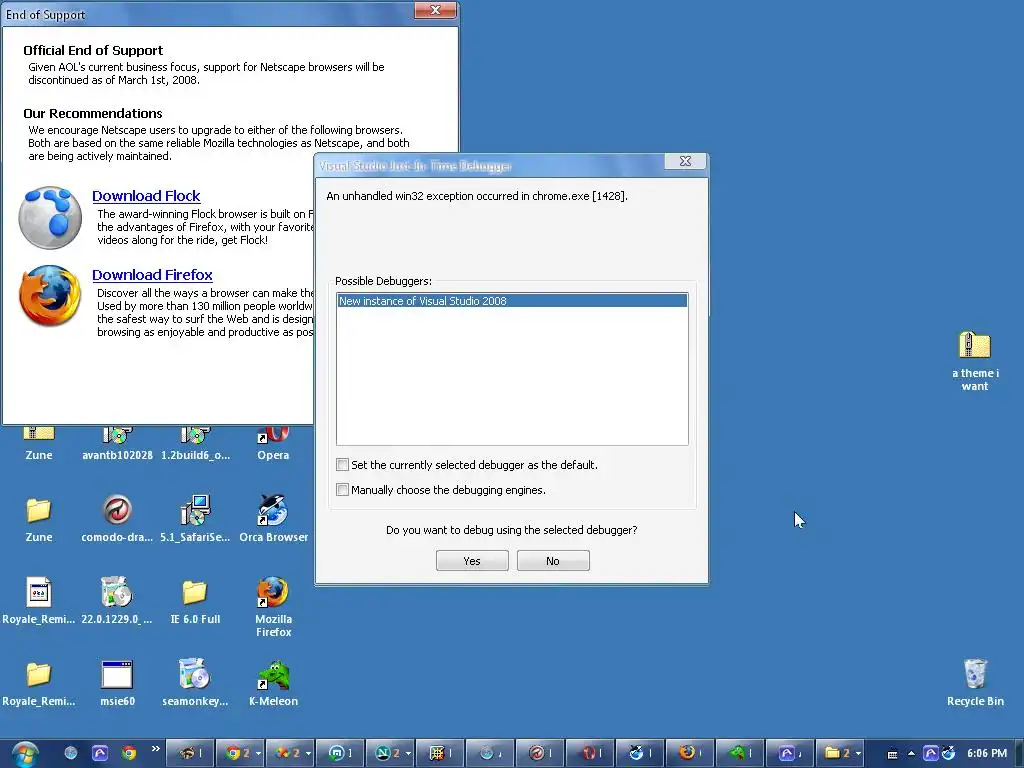Switch to the Maxthon taskbar button
The image size is (1024, 768).
pyautogui.click(x=339, y=753)
